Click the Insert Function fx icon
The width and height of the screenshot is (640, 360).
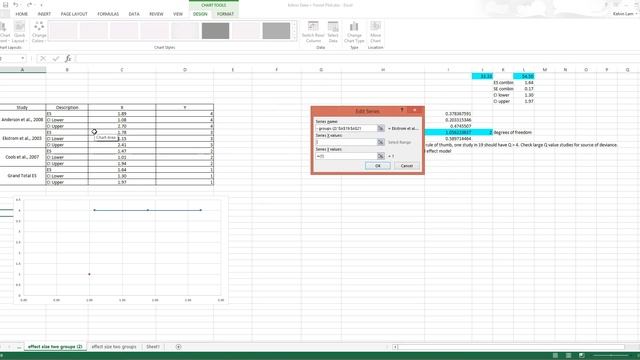(x=68, y=59)
